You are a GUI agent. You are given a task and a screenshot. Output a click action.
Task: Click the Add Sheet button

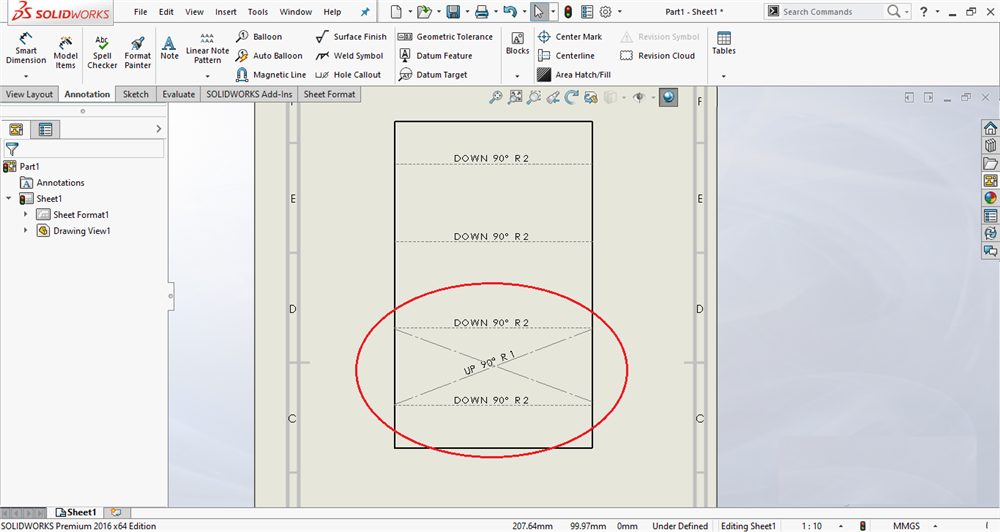(116, 512)
